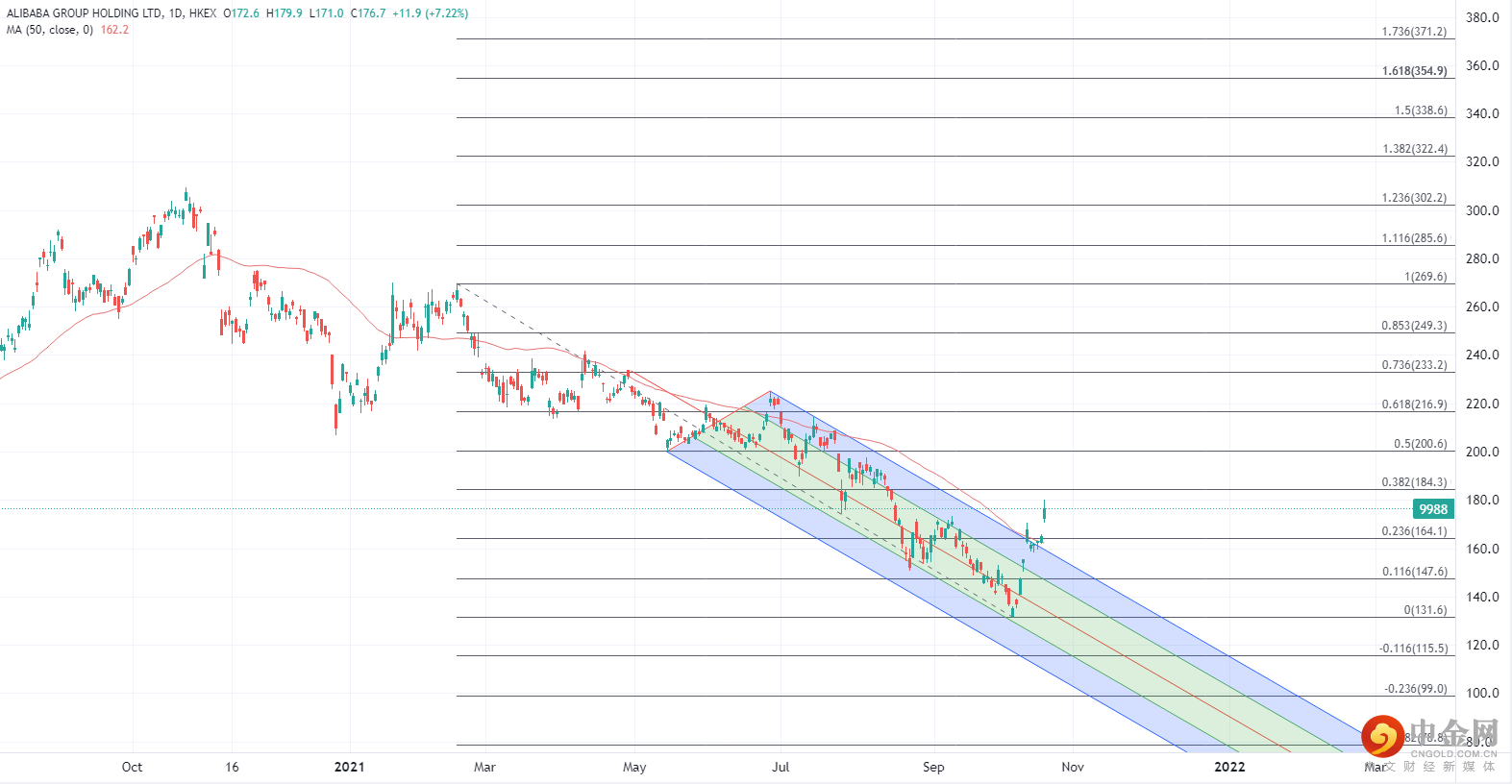Click the Oct label on the time axis
1512x784 pixels.
(x=132, y=767)
